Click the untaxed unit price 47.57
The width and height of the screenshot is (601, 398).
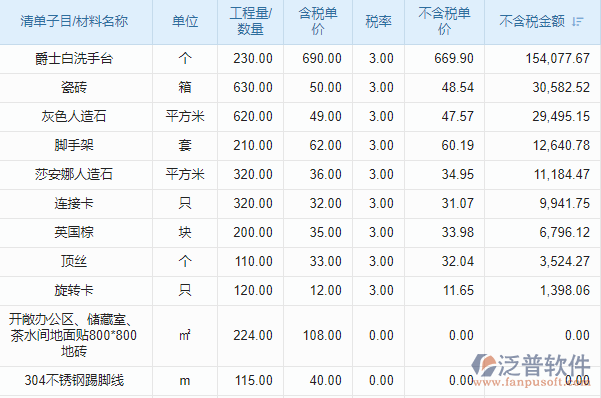[458, 117]
